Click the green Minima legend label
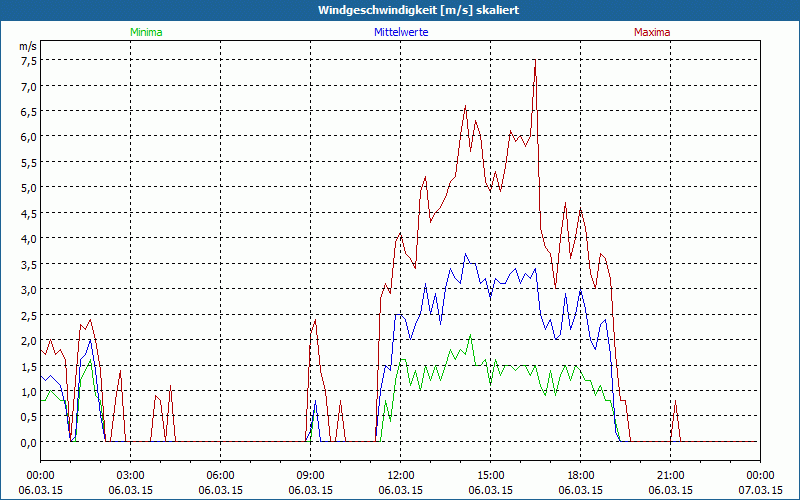800x500 pixels. coord(145,32)
